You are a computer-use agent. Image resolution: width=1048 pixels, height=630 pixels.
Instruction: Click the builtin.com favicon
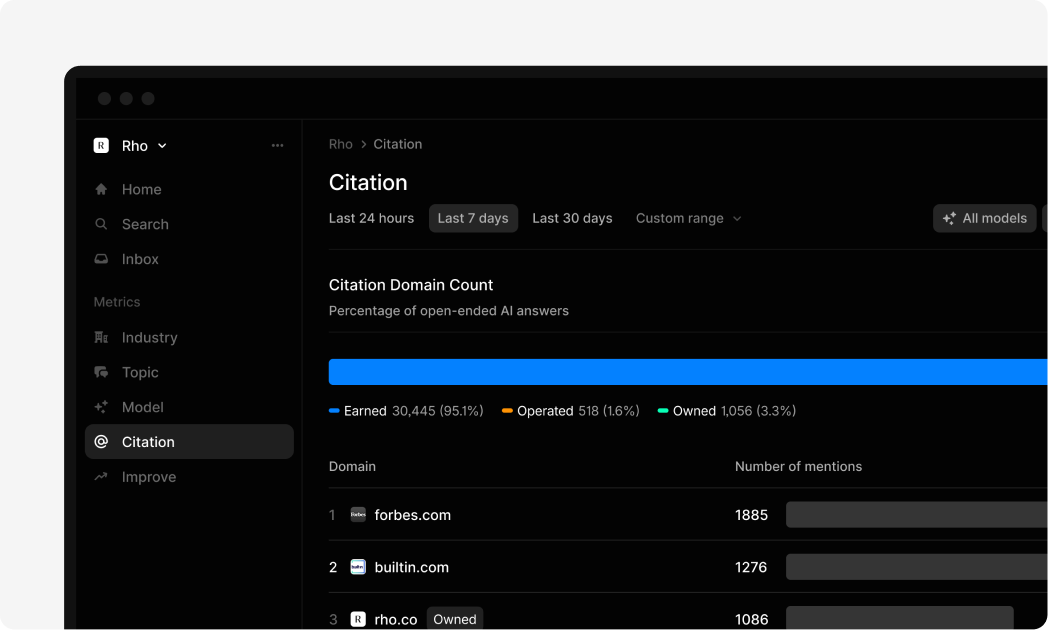358,567
